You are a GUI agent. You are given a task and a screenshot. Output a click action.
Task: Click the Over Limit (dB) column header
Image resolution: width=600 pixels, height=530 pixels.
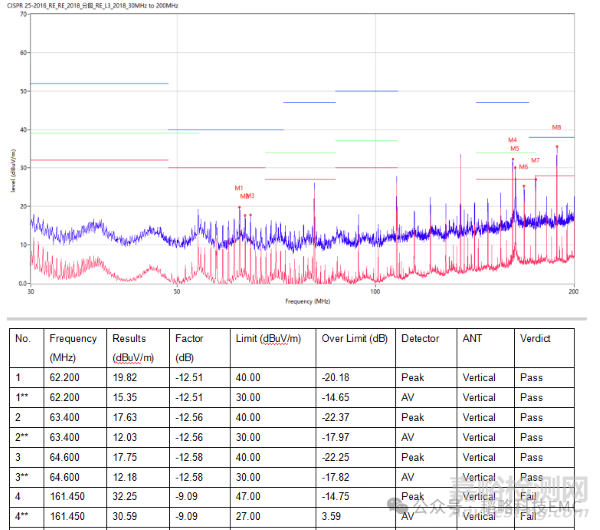point(354,338)
